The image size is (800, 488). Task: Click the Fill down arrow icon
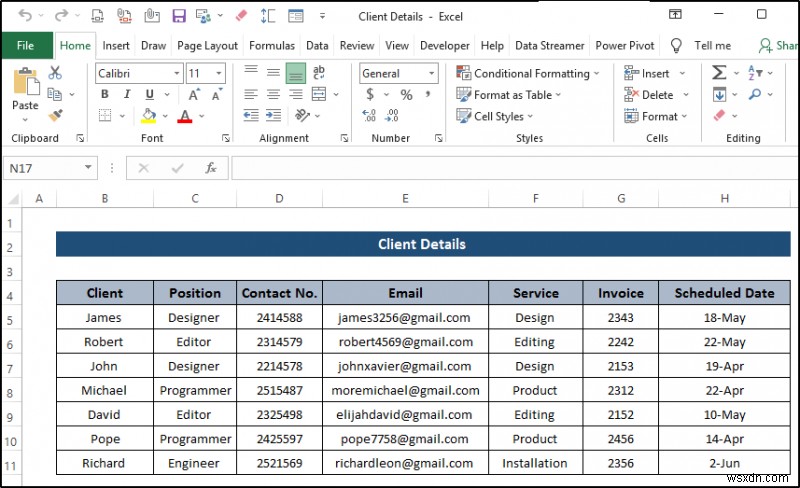pyautogui.click(x=719, y=94)
